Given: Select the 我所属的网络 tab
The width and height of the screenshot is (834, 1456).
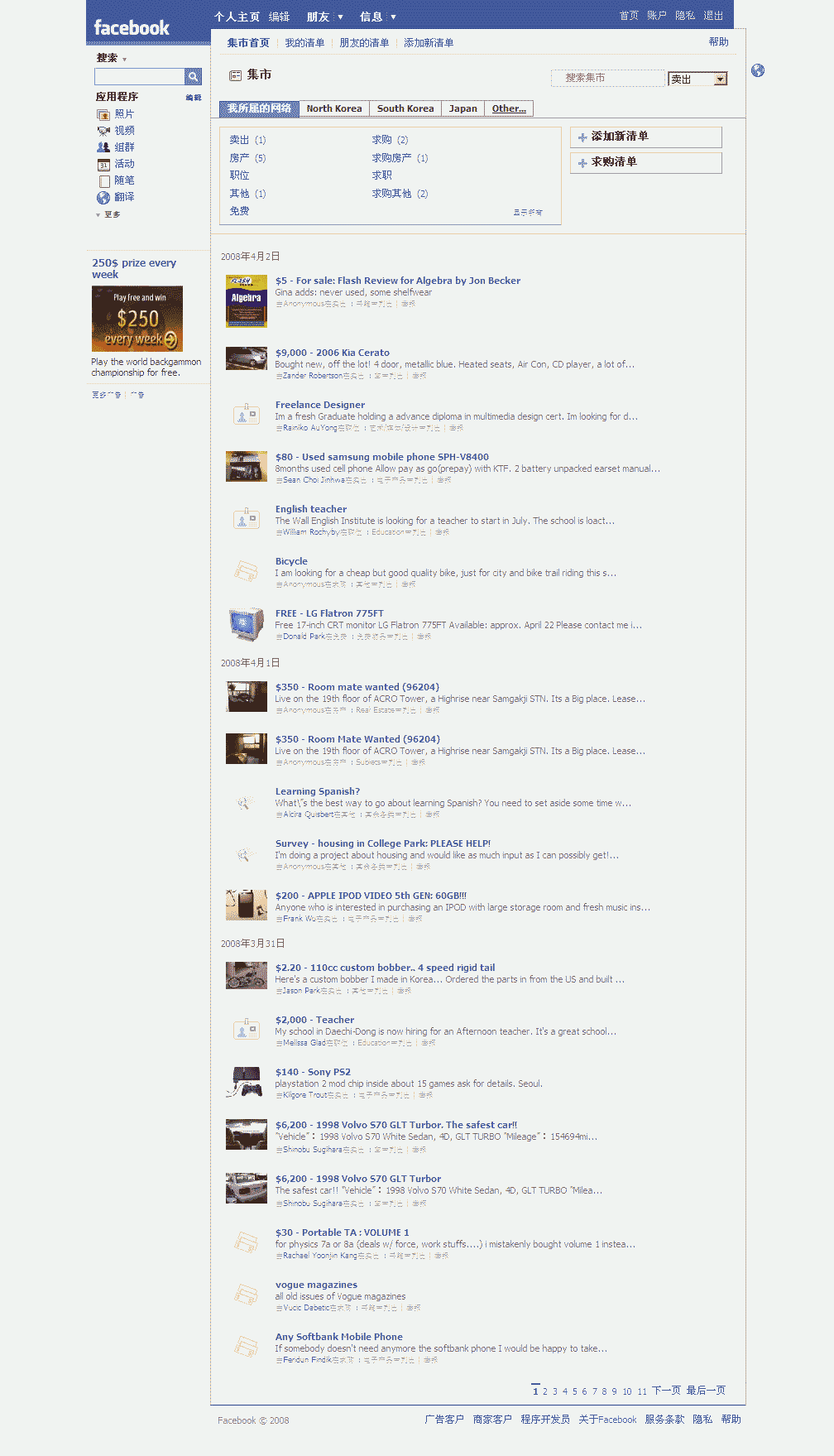Looking at the screenshot, I should [259, 108].
